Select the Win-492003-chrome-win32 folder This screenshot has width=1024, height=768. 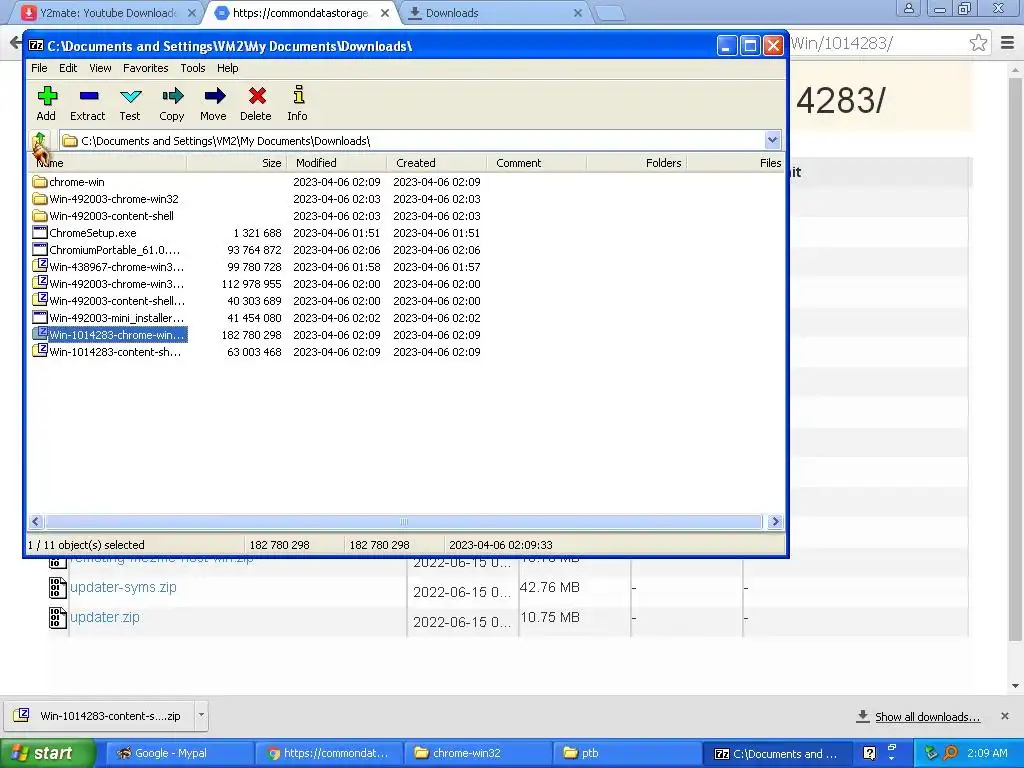(x=105, y=199)
